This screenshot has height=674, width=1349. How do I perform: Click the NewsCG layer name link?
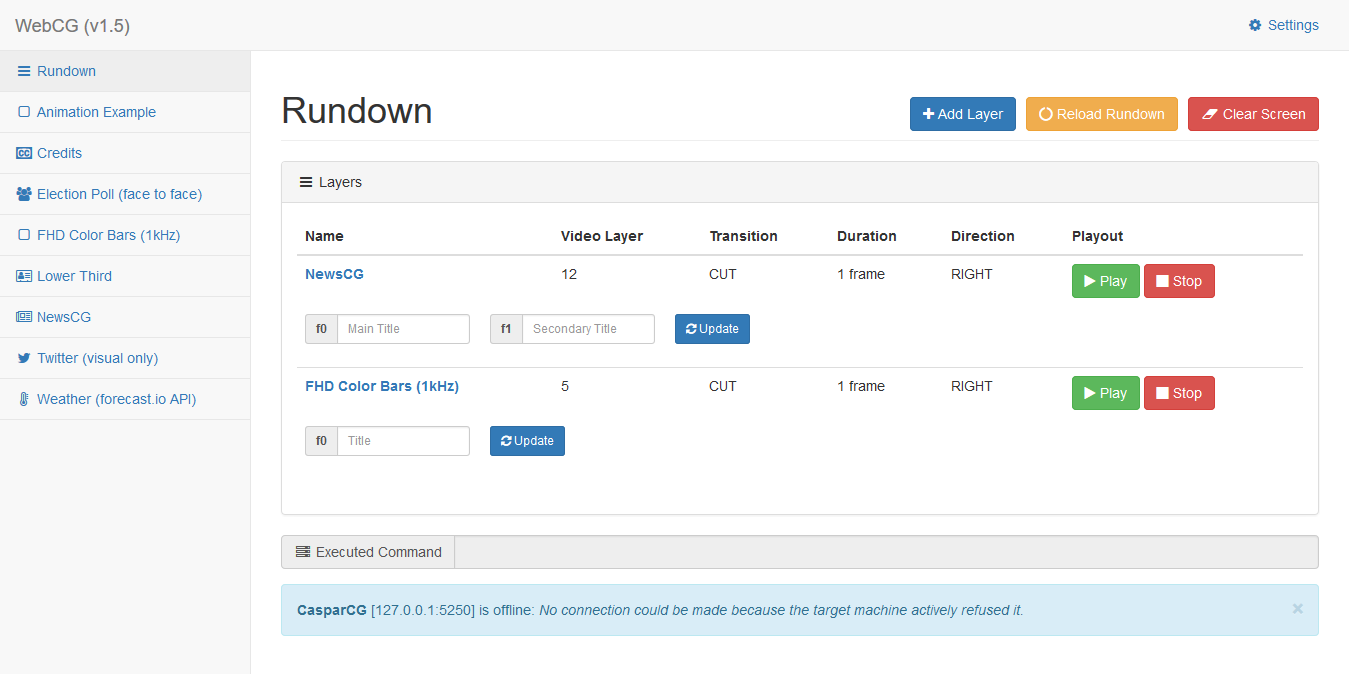pos(334,273)
